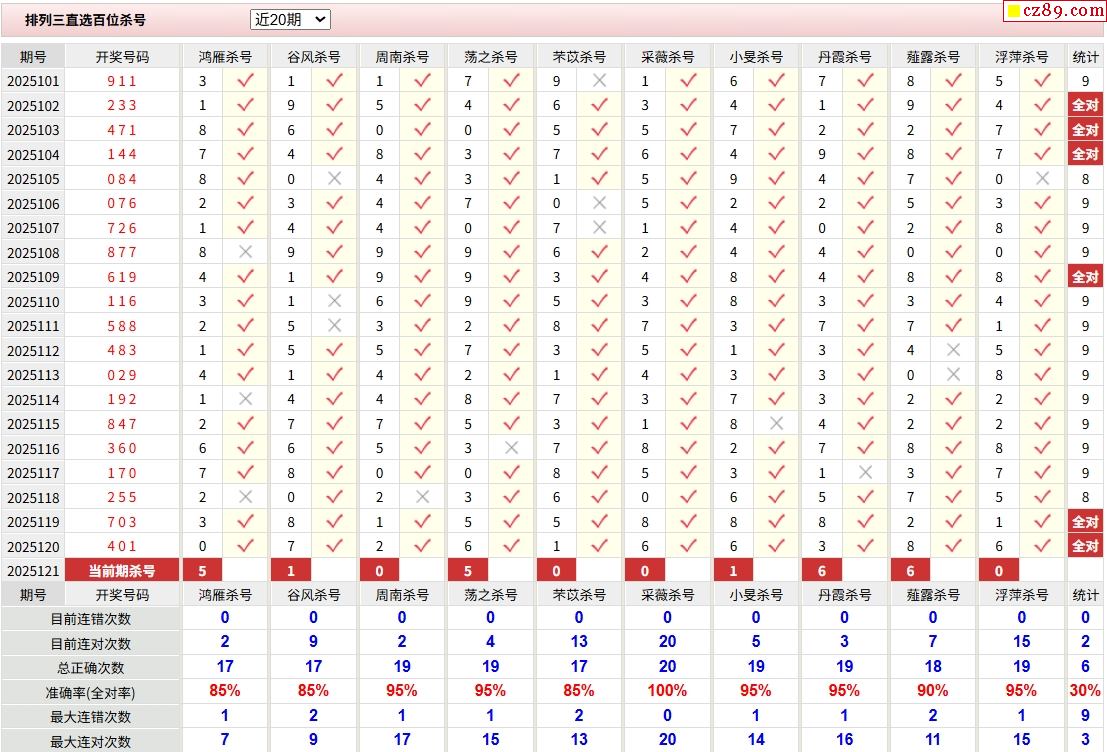Screen dimensions: 1107x752
Task: Click the 100% accuracy value under 采薇杀号
Action: tap(667, 691)
